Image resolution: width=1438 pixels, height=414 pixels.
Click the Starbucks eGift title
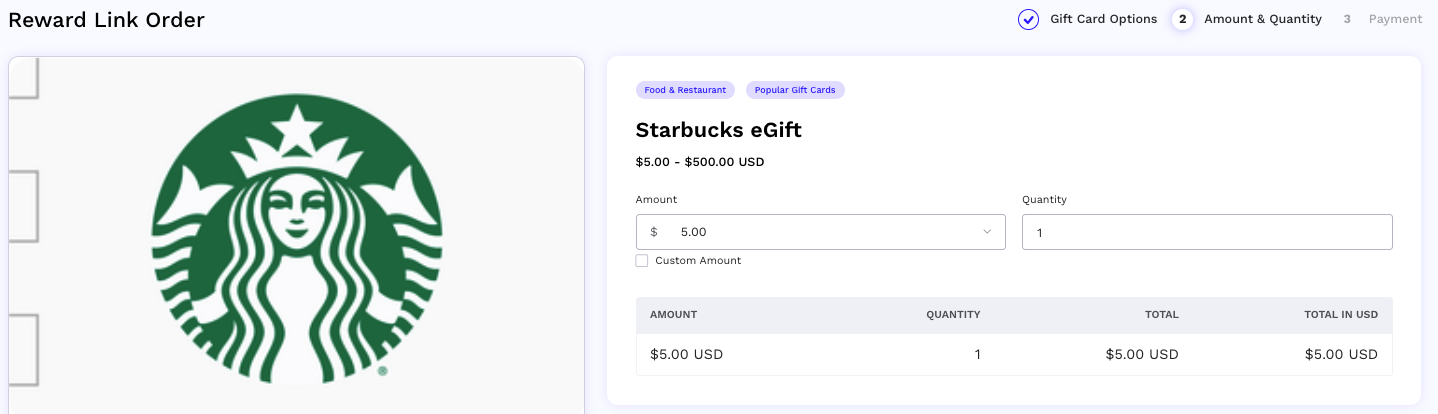(719, 130)
